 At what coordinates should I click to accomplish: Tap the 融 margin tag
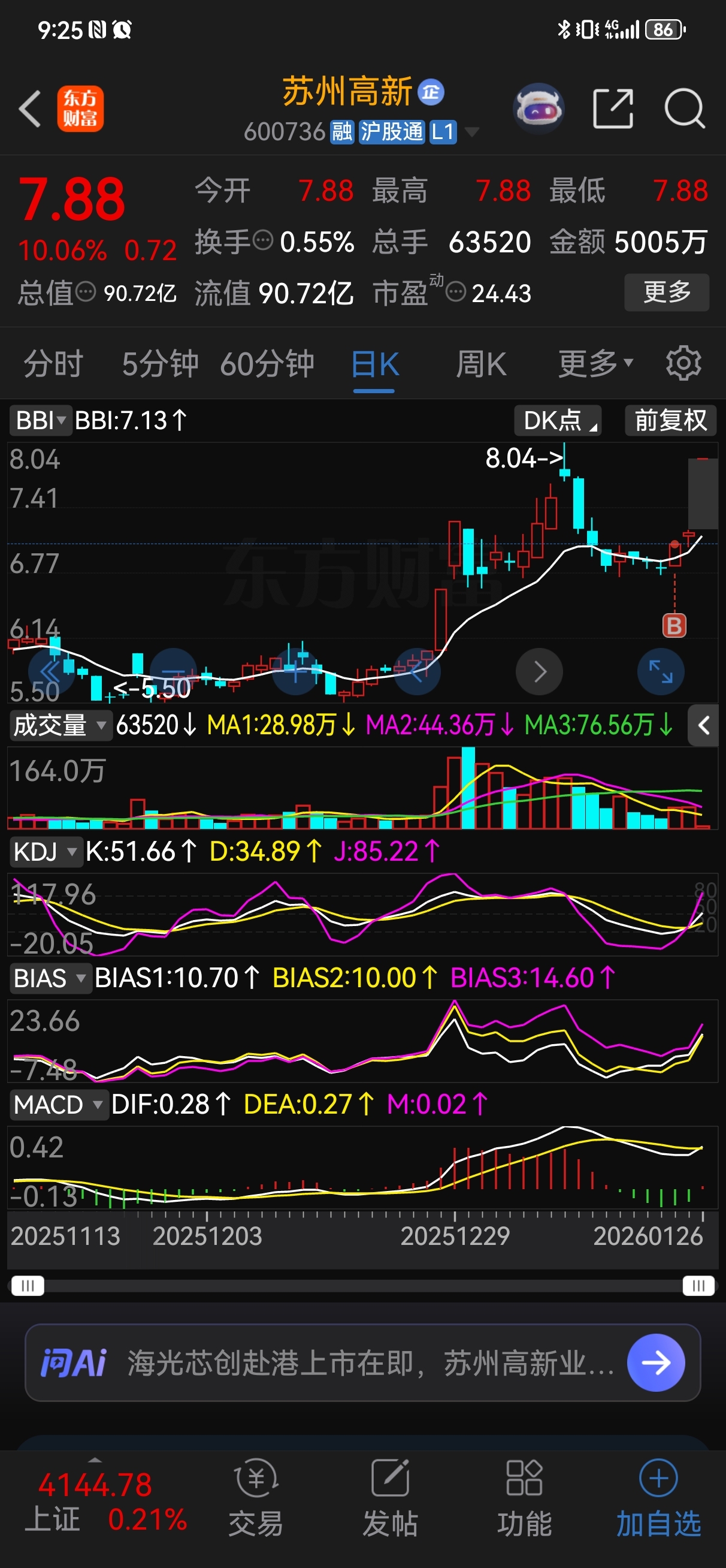coord(342,132)
